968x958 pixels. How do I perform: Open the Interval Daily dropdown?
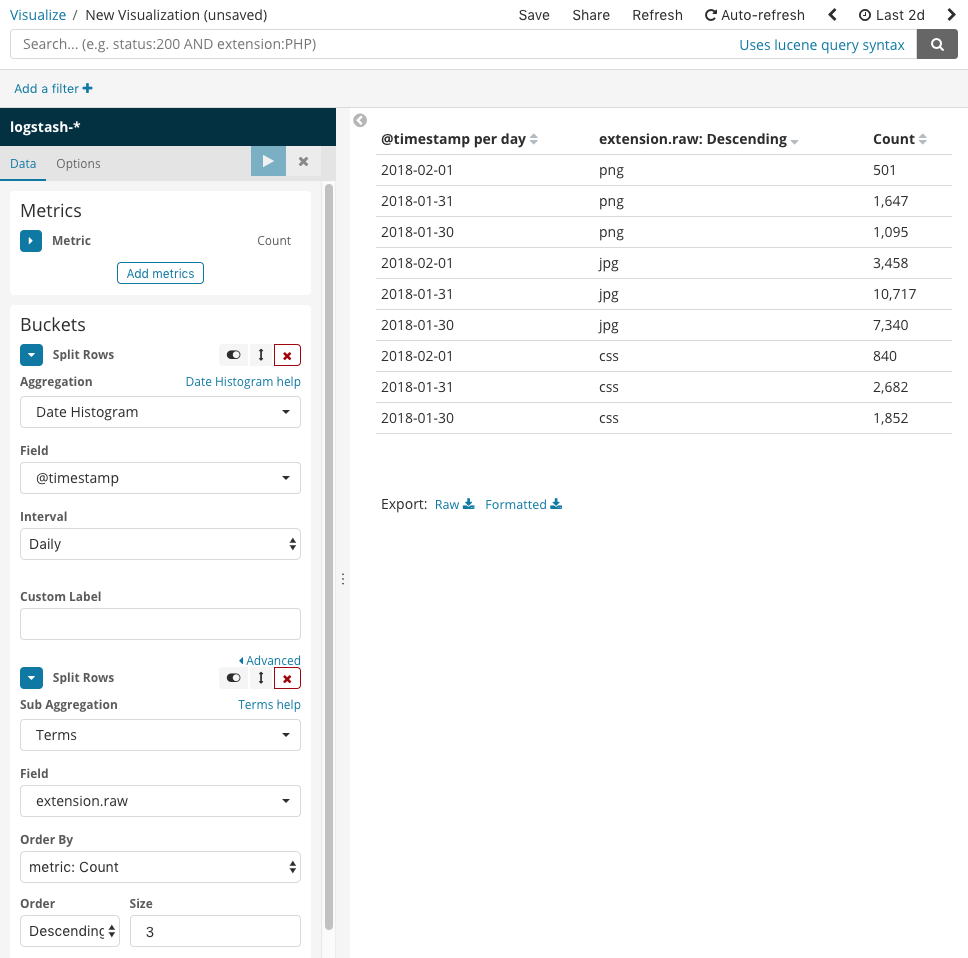pyautogui.click(x=161, y=544)
